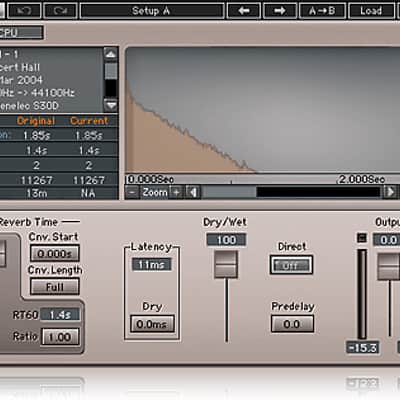Click the RT60 1.4s value
This screenshot has width=400, height=400.
click(x=60, y=315)
